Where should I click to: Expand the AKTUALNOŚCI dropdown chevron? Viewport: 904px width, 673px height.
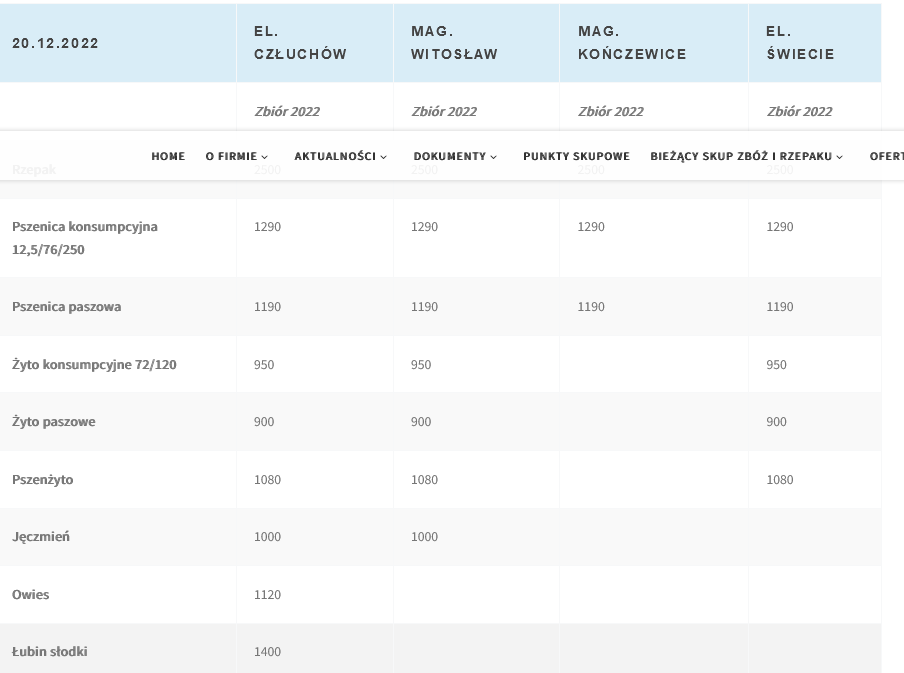pyautogui.click(x=384, y=157)
